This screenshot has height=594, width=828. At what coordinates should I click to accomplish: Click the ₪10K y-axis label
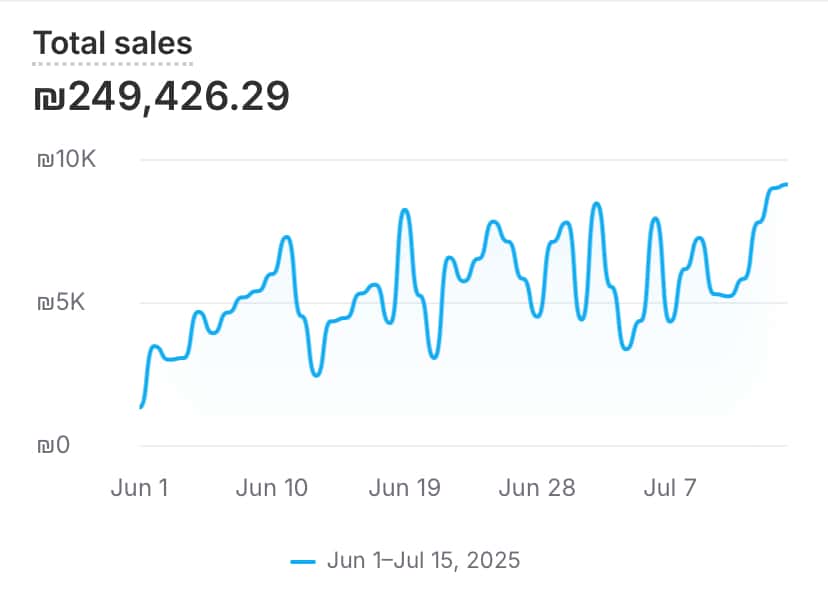click(x=66, y=159)
